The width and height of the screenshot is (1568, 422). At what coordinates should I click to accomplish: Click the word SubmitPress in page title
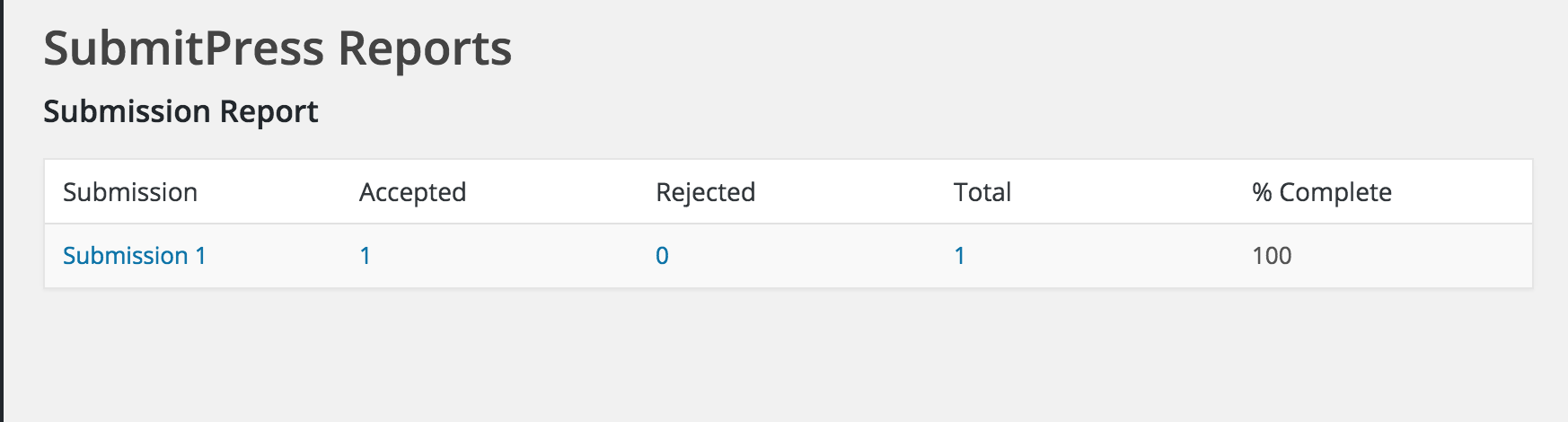(184, 48)
